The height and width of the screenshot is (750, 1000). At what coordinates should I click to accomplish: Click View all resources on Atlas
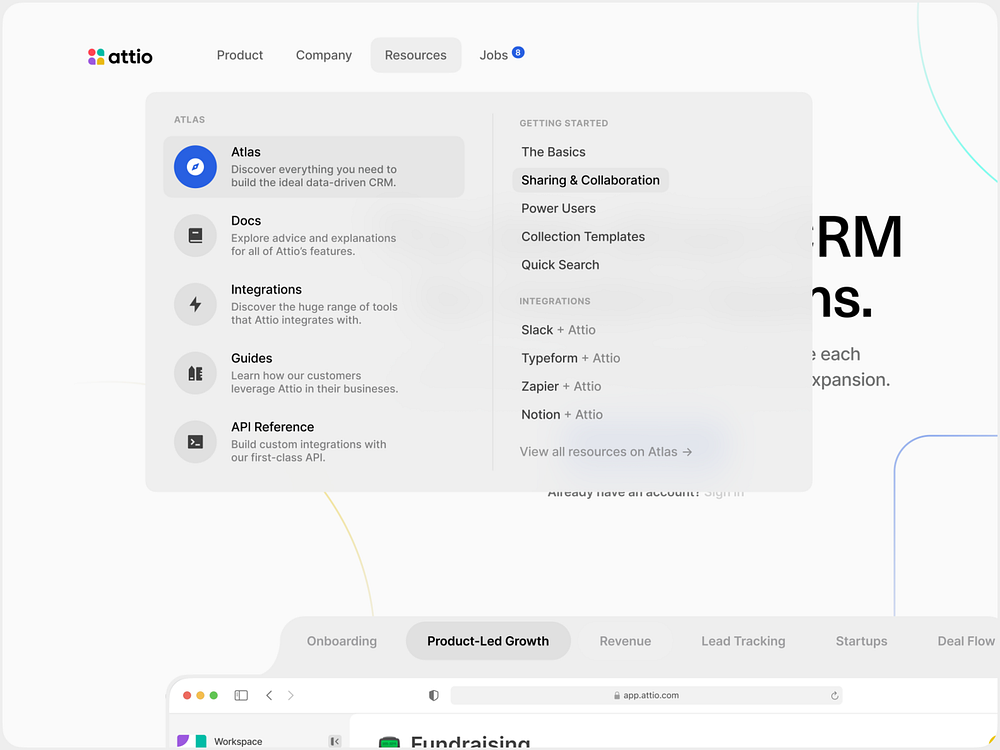pos(605,452)
